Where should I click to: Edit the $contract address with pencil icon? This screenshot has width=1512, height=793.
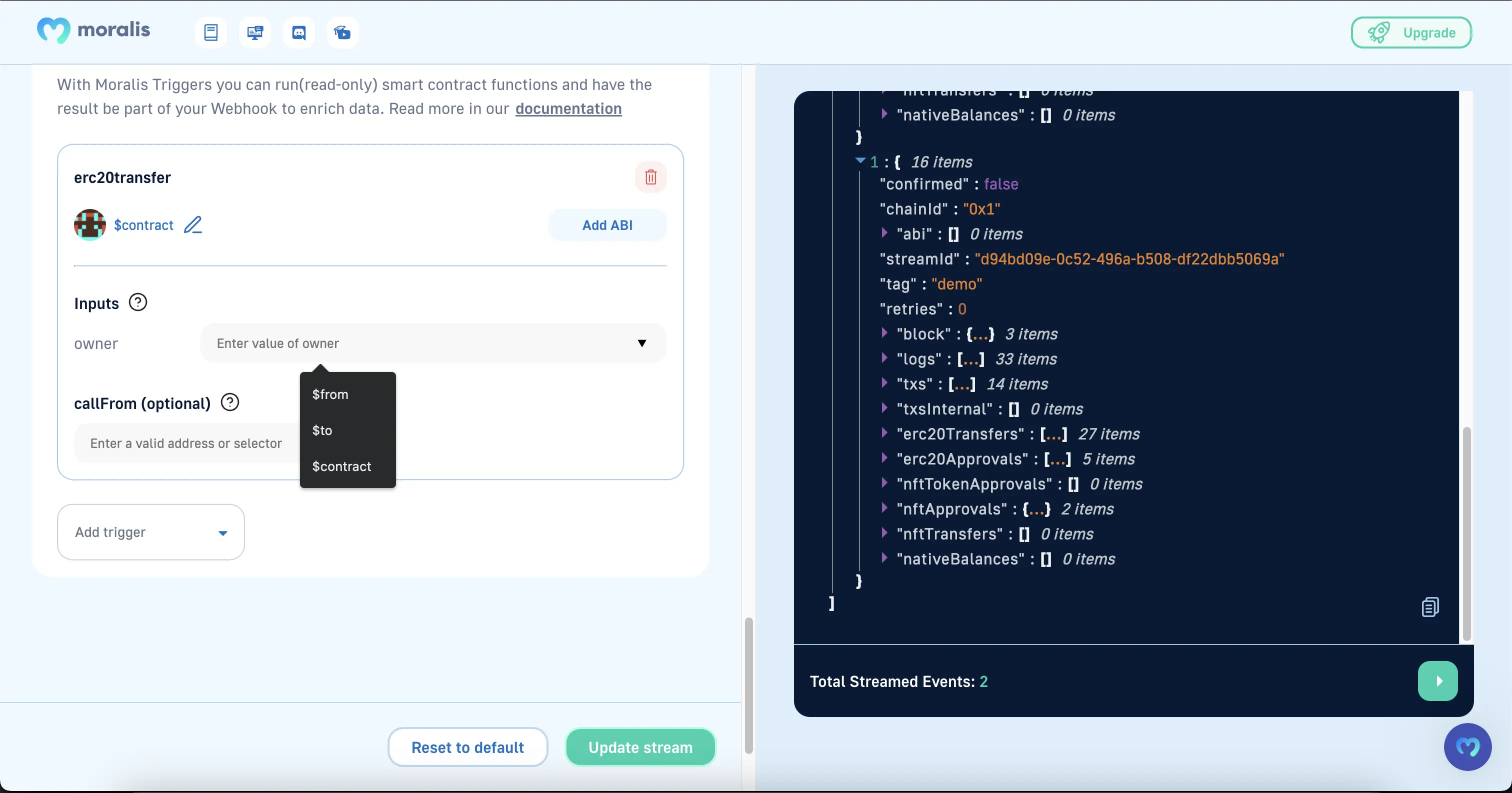[192, 225]
